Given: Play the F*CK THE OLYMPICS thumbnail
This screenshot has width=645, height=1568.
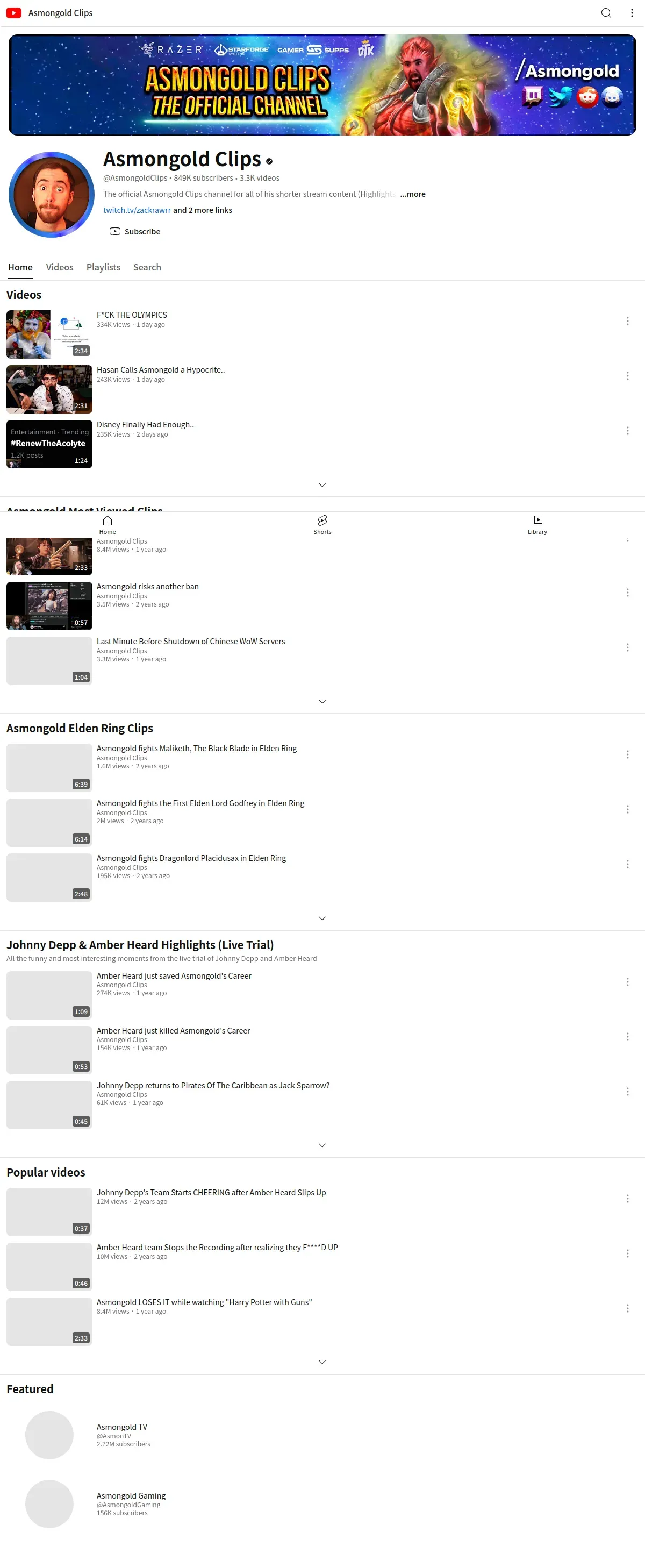Looking at the screenshot, I should pos(49,334).
